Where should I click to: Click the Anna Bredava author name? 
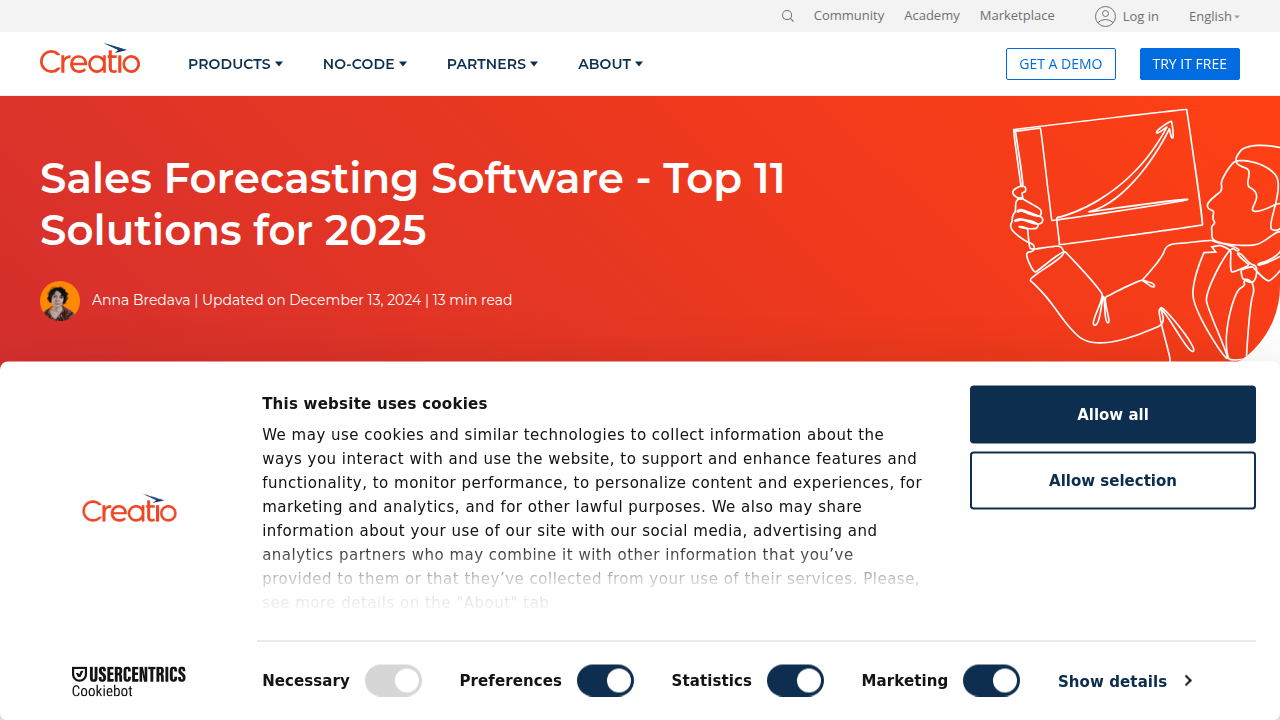click(141, 300)
